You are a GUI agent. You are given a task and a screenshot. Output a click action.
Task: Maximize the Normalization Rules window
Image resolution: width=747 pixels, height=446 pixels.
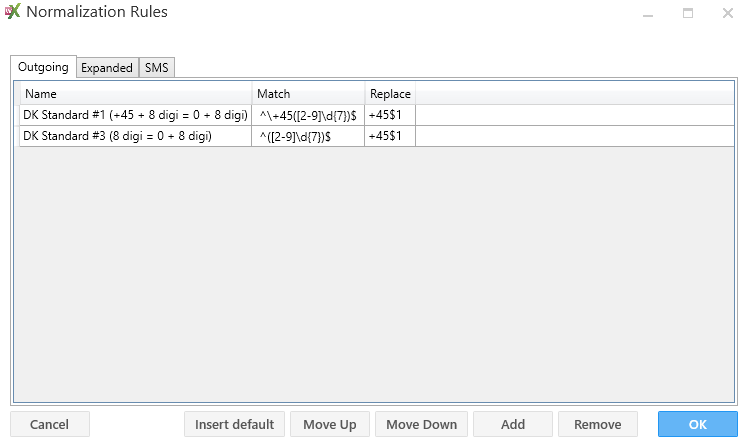(688, 14)
